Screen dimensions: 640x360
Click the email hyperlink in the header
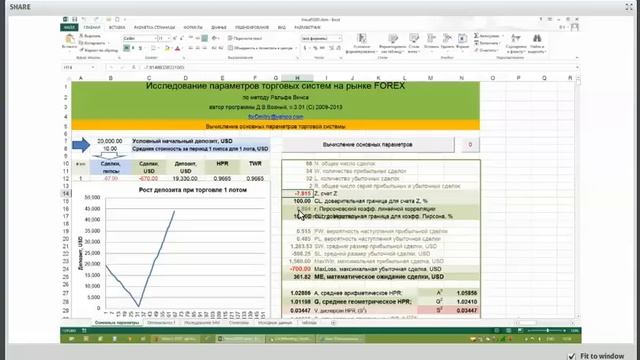coord(276,117)
